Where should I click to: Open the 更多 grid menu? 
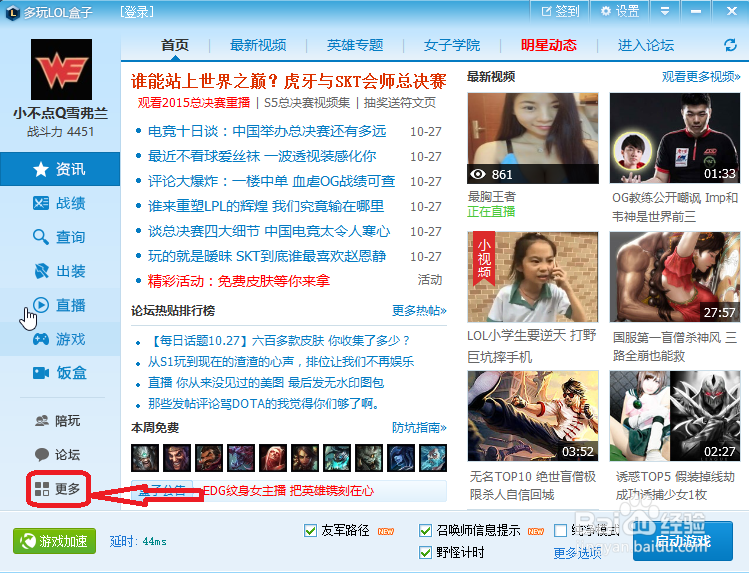[58, 488]
